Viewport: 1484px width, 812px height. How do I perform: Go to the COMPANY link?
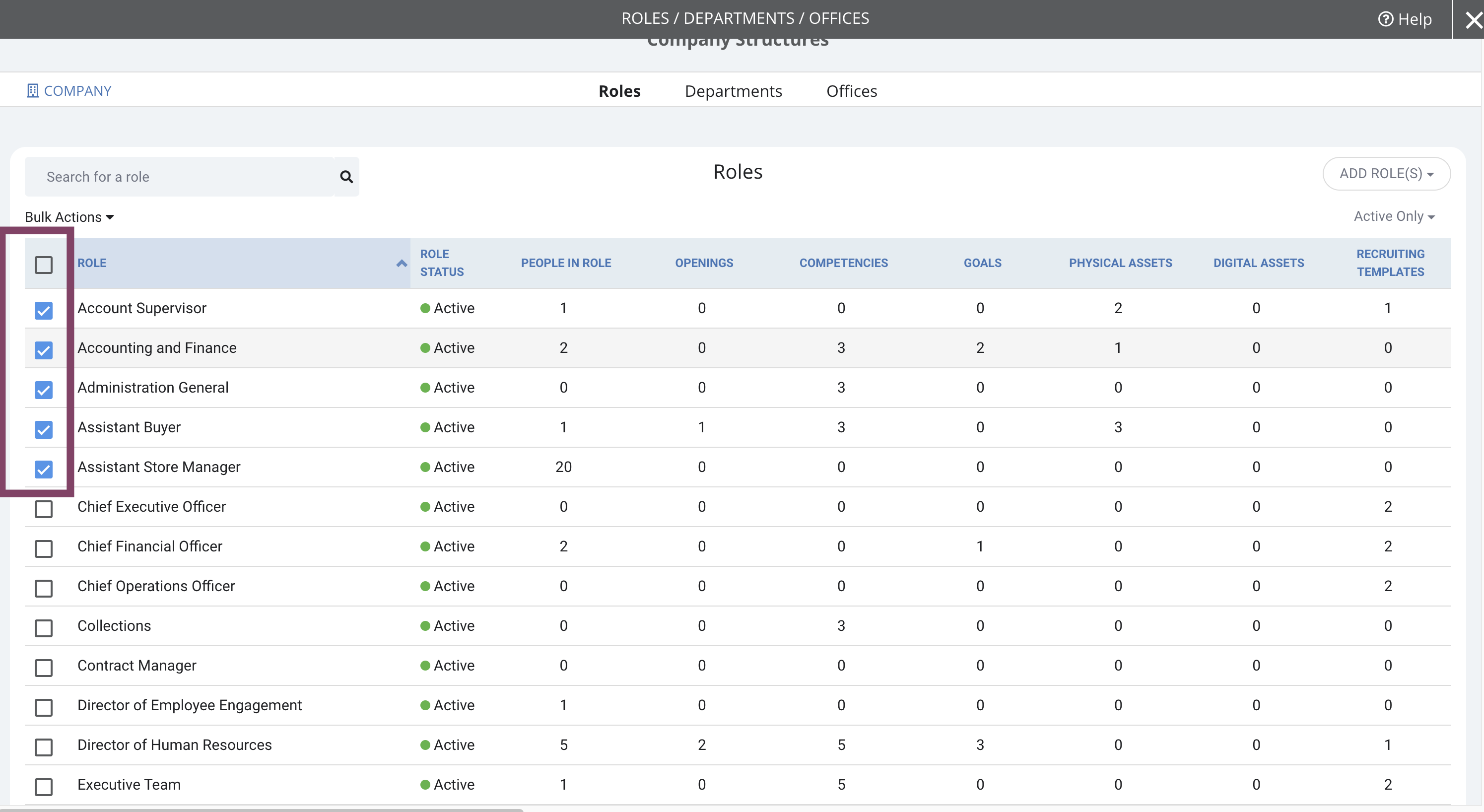77,90
